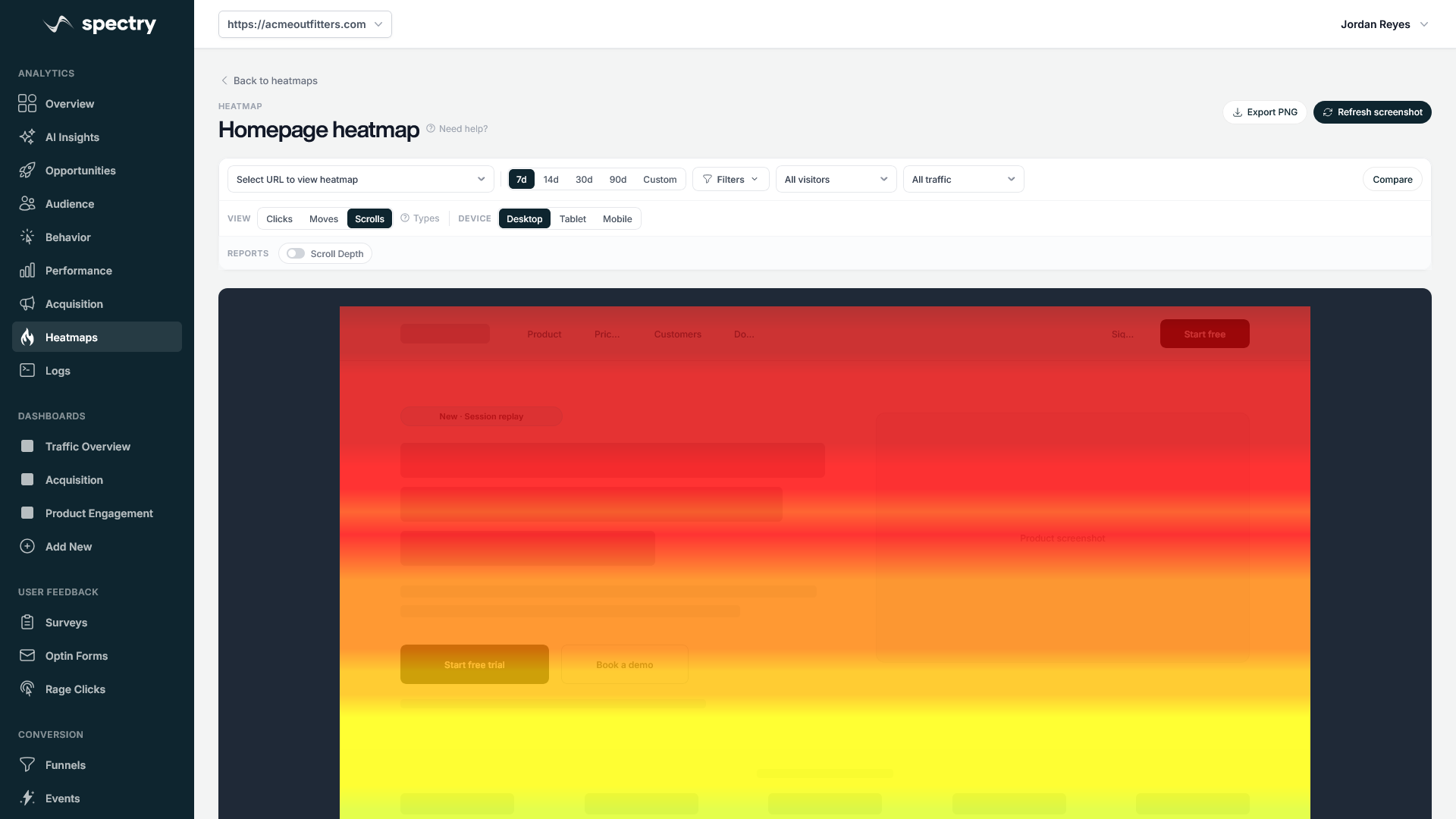The width and height of the screenshot is (1456, 819).
Task: Open the acmeoutfitters.com site dropdown
Action: tap(305, 24)
